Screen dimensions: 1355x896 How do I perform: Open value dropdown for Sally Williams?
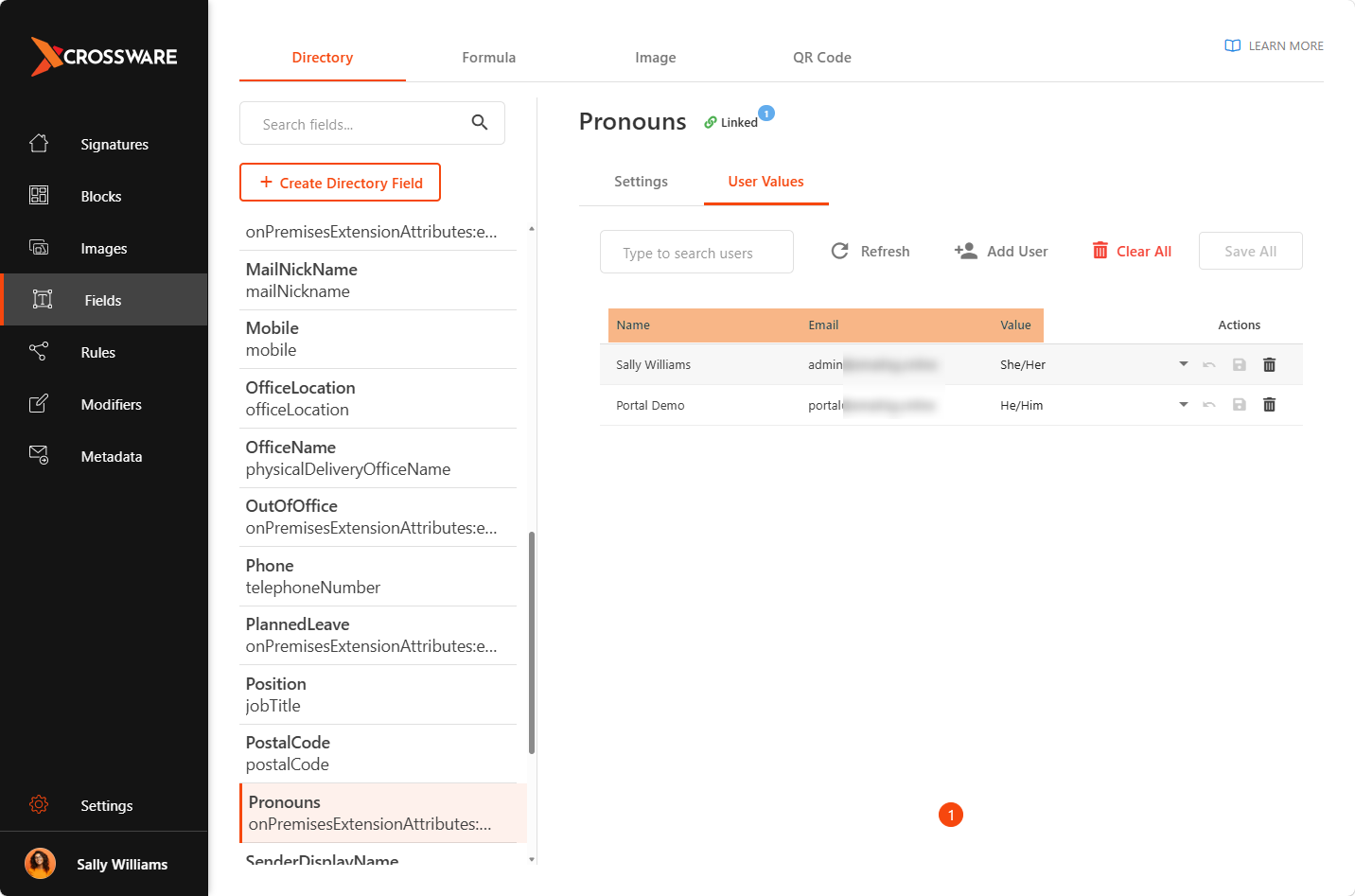pos(1183,363)
